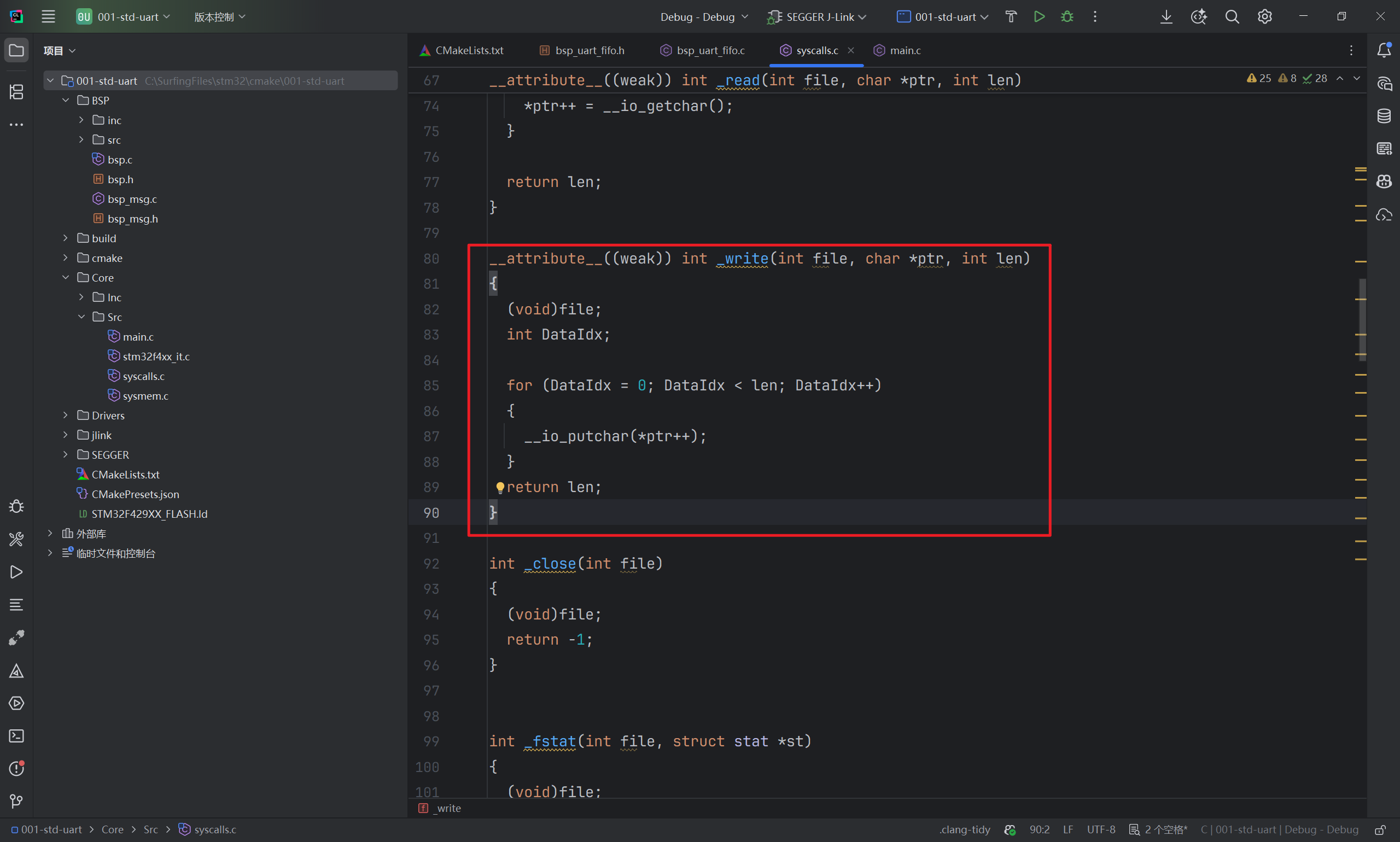Click the UTF-8 encoding indicator
Viewport: 1400px width, 842px height.
click(x=1101, y=829)
